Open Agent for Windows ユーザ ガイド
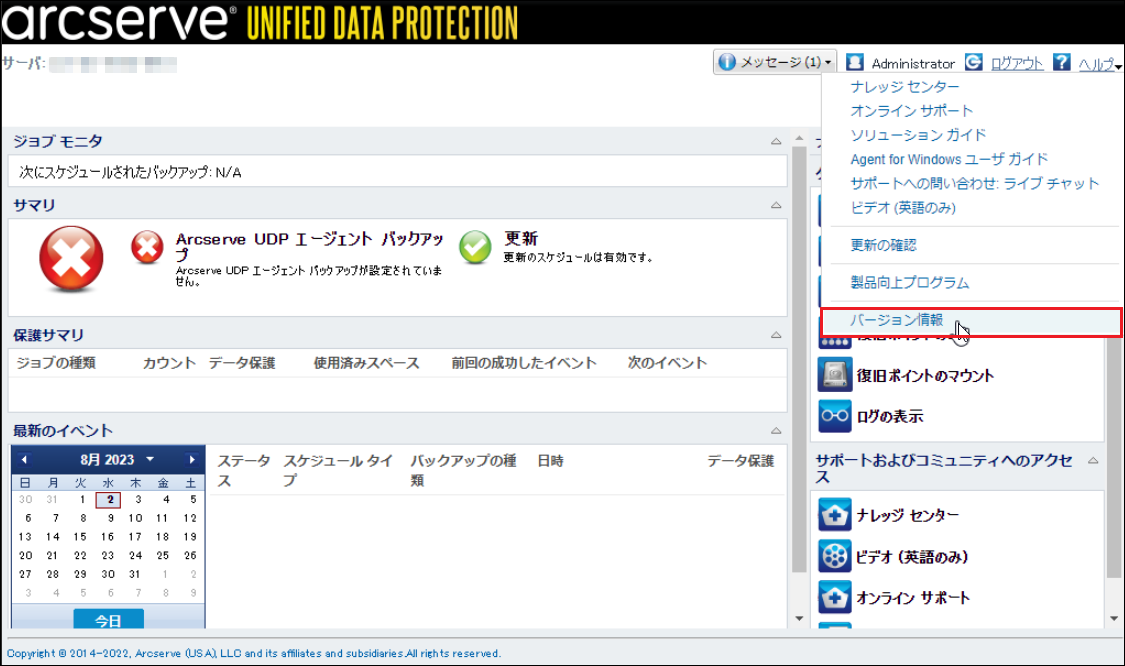This screenshot has height=666, width=1125. tap(949, 159)
